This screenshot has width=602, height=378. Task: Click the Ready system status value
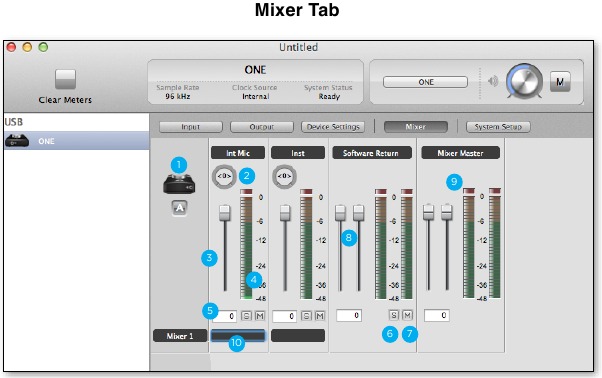tap(329, 96)
